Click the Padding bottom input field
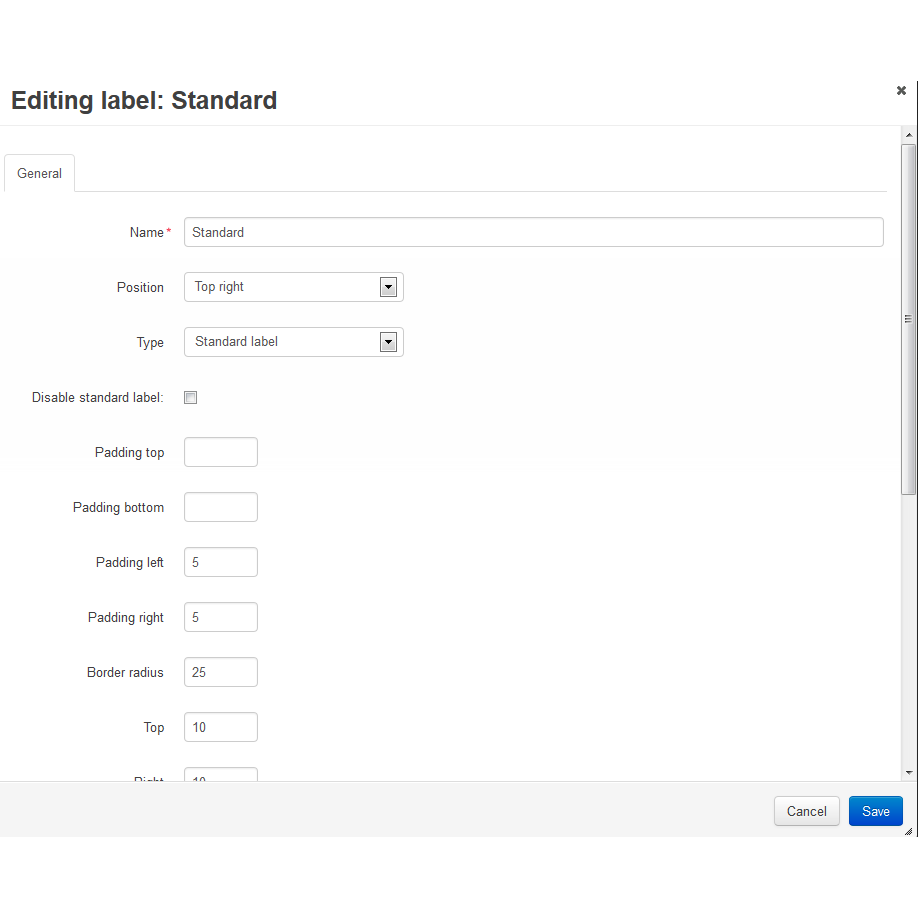This screenshot has width=918, height=918. click(x=220, y=507)
